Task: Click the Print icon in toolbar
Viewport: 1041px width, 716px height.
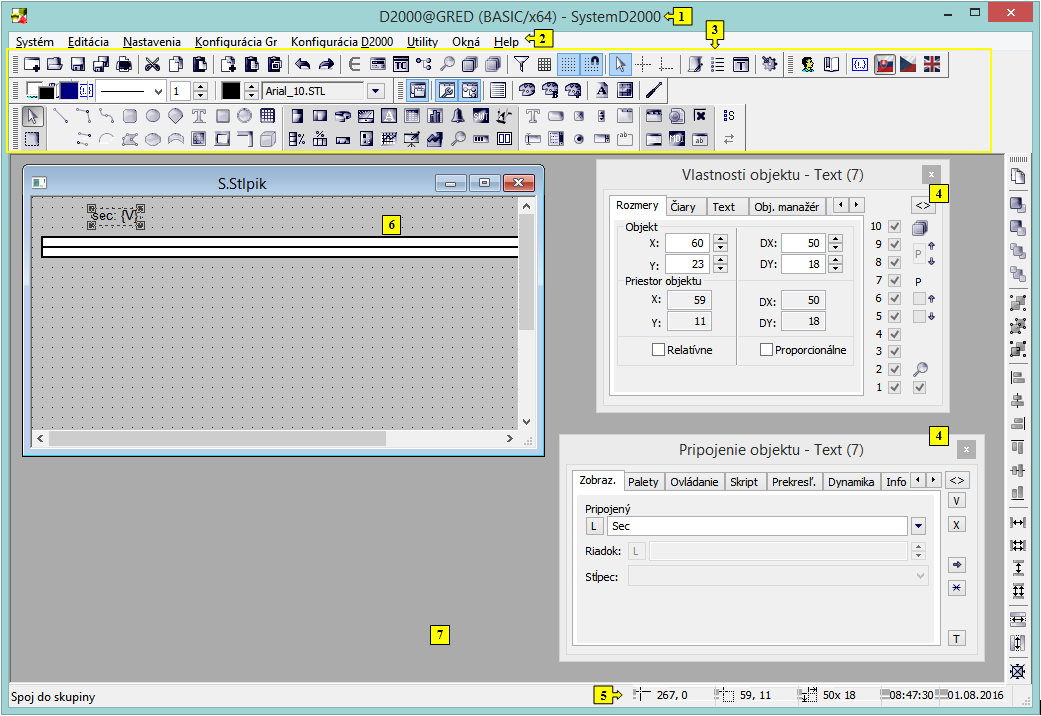Action: click(x=124, y=65)
